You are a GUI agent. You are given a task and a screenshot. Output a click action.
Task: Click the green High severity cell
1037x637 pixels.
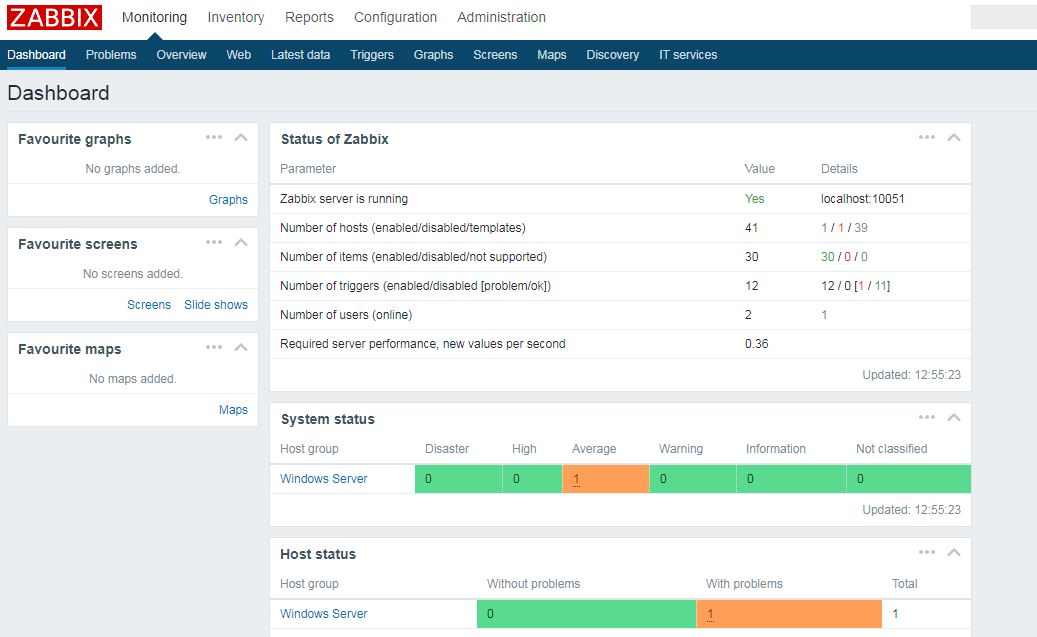click(532, 479)
